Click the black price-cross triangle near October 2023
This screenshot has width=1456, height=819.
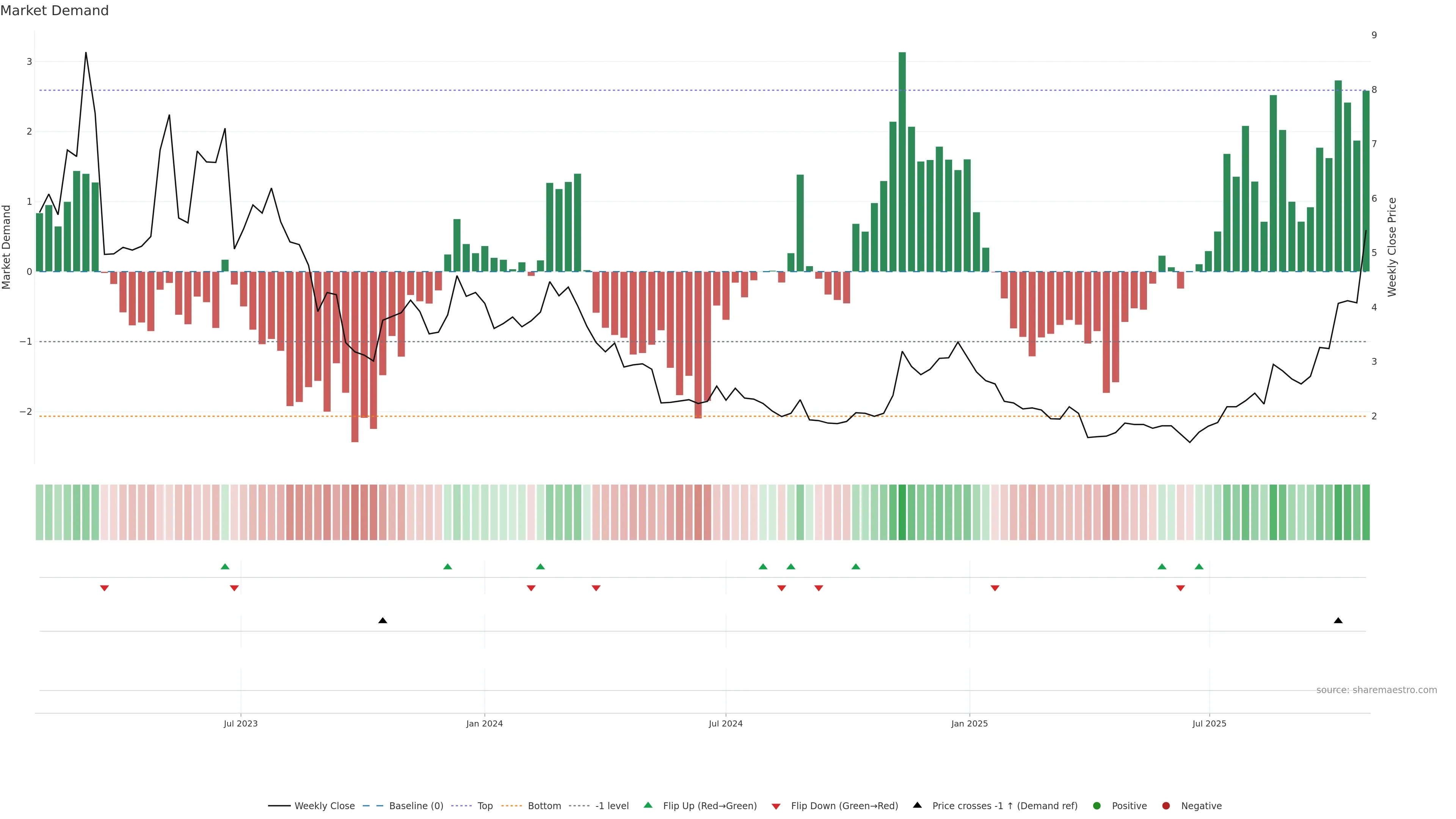tap(383, 621)
